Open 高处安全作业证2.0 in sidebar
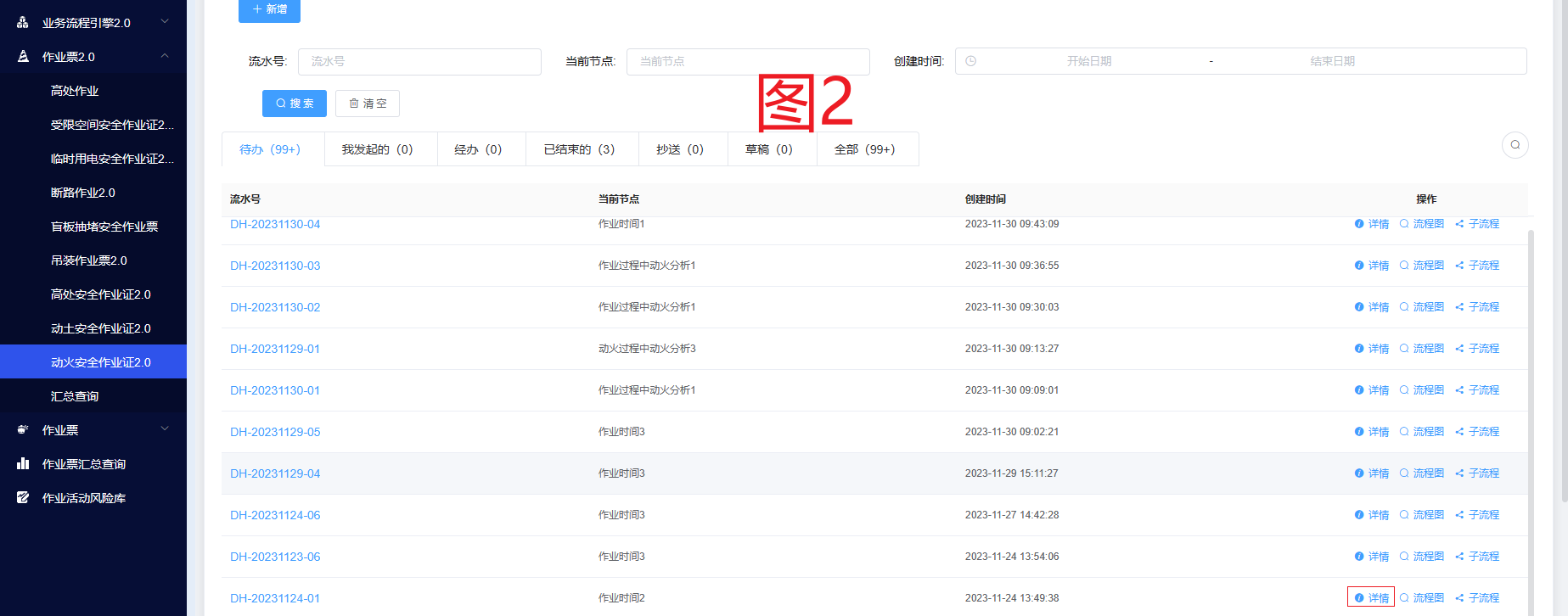1568x616 pixels. coord(101,294)
